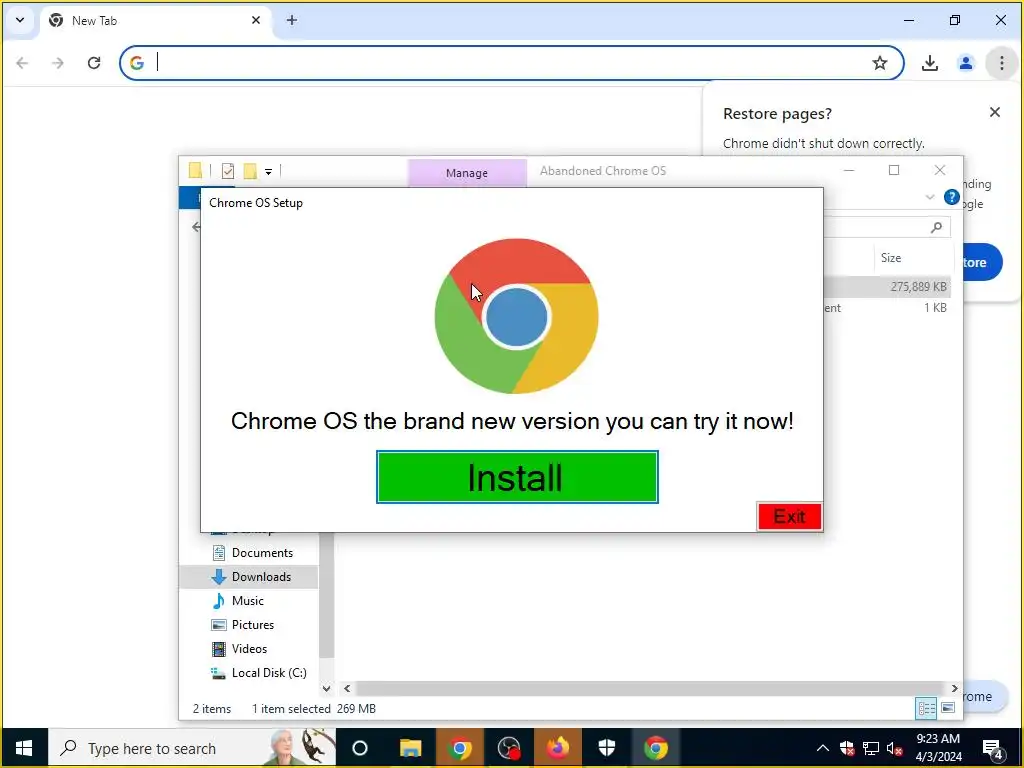The height and width of the screenshot is (768, 1024).
Task: Select the 275,889 KB file row
Action: 888,287
